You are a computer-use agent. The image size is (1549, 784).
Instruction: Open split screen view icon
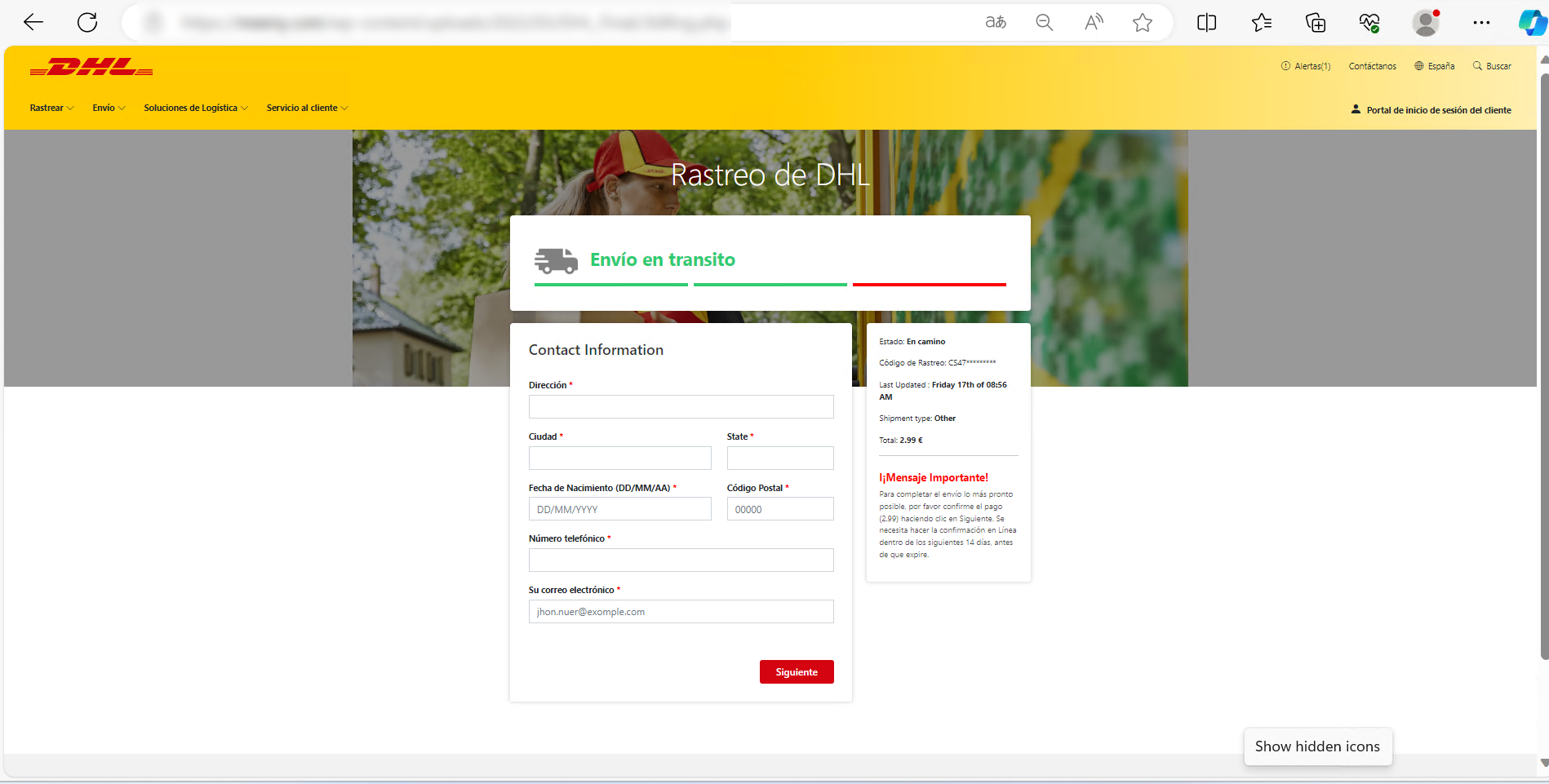pos(1206,23)
